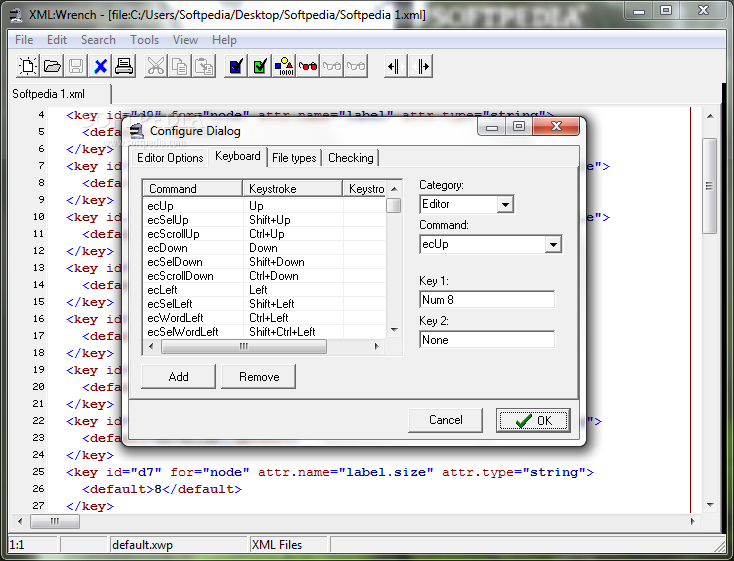Open the Category dropdown arrow
Image resolution: width=734 pixels, height=561 pixels.
505,205
